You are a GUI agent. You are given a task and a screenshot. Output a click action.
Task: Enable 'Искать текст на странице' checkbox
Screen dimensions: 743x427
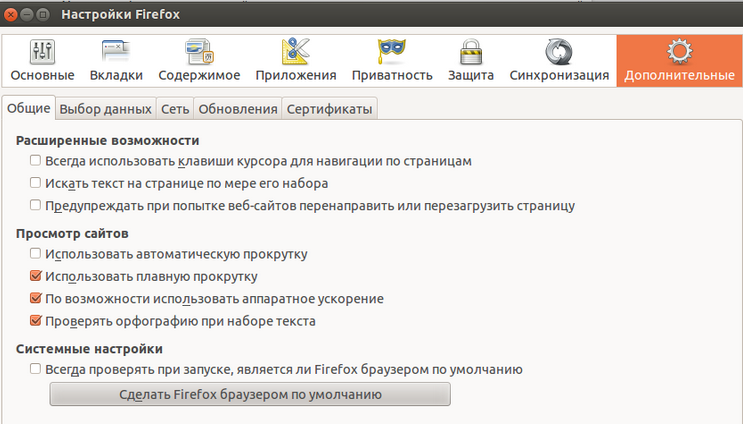(x=36, y=182)
